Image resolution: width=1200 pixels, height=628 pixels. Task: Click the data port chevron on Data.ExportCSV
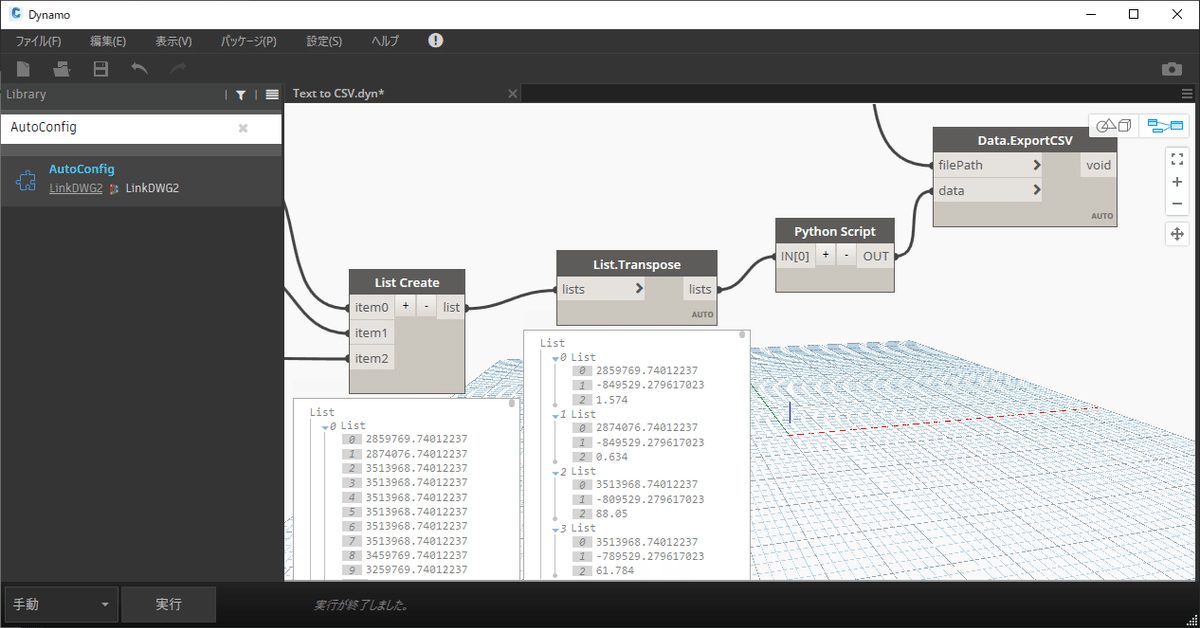[1037, 190]
